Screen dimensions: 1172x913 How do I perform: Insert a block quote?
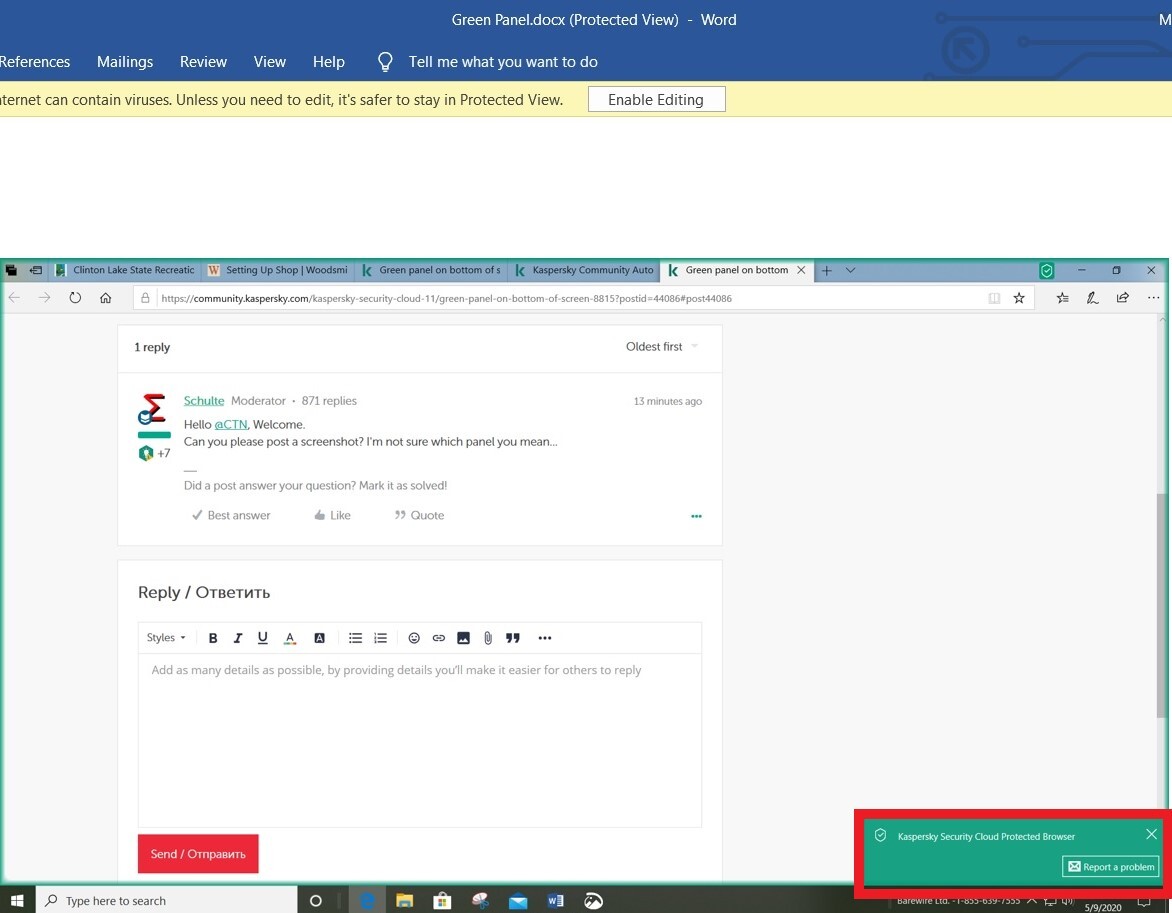pos(513,638)
